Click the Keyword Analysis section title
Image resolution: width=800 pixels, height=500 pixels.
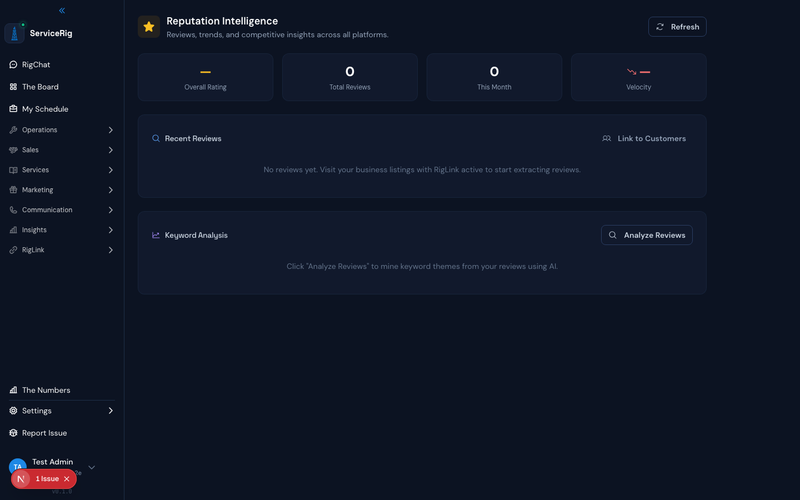click(x=196, y=235)
